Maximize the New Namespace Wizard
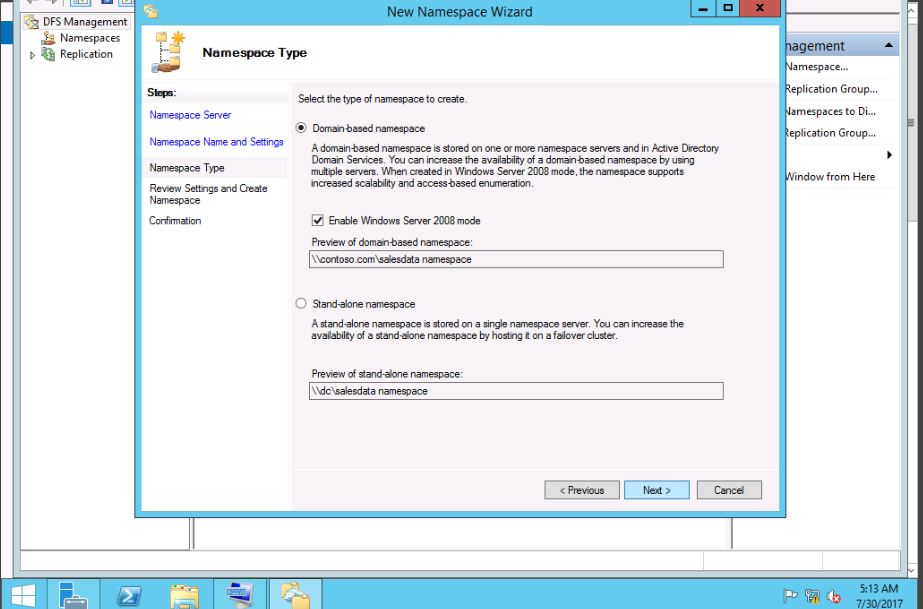The width and height of the screenshot is (923, 609). 728,8
